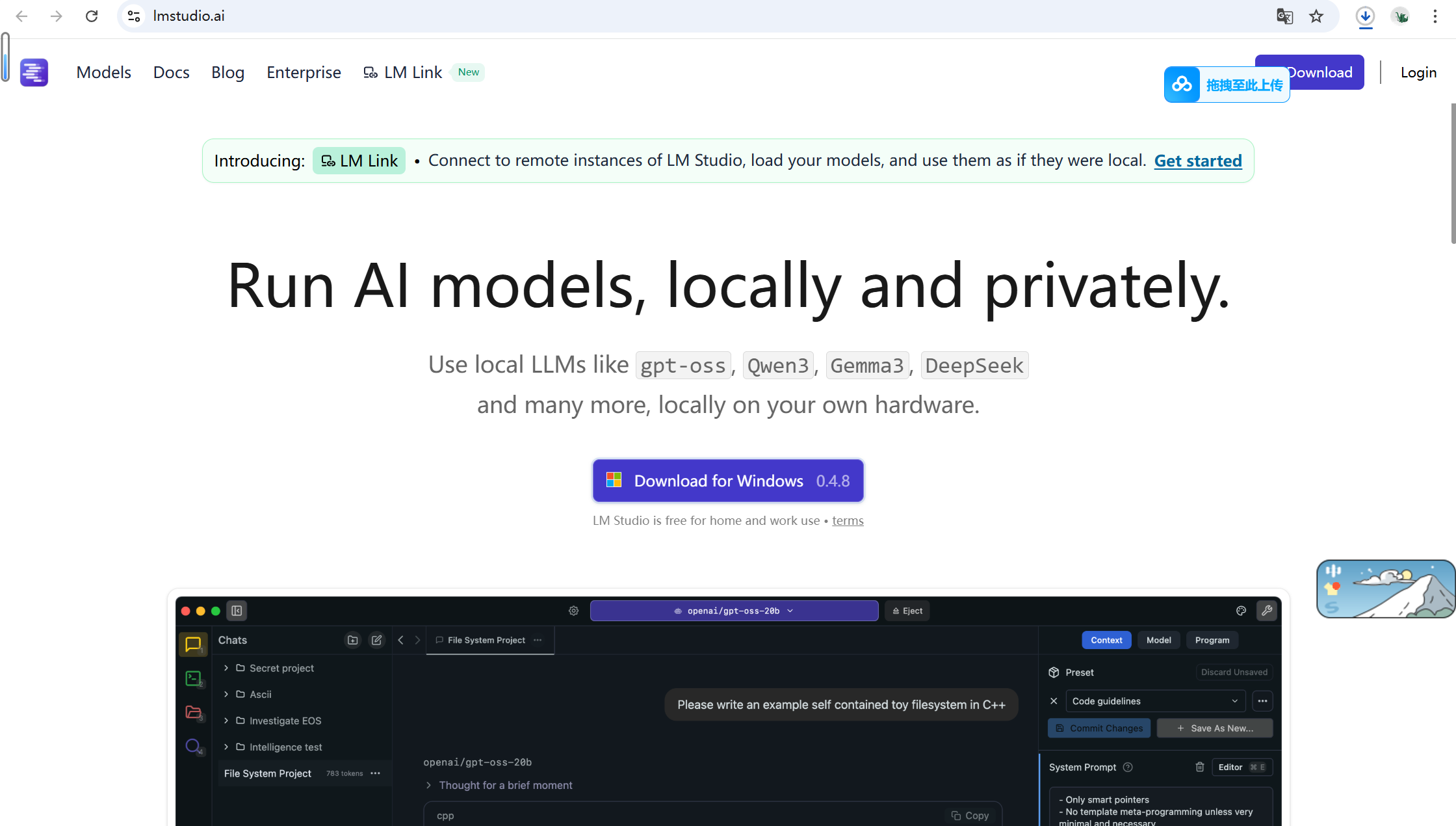The height and width of the screenshot is (826, 1456).
Task: Click the page vertical scrollbar
Action: coord(1453,173)
